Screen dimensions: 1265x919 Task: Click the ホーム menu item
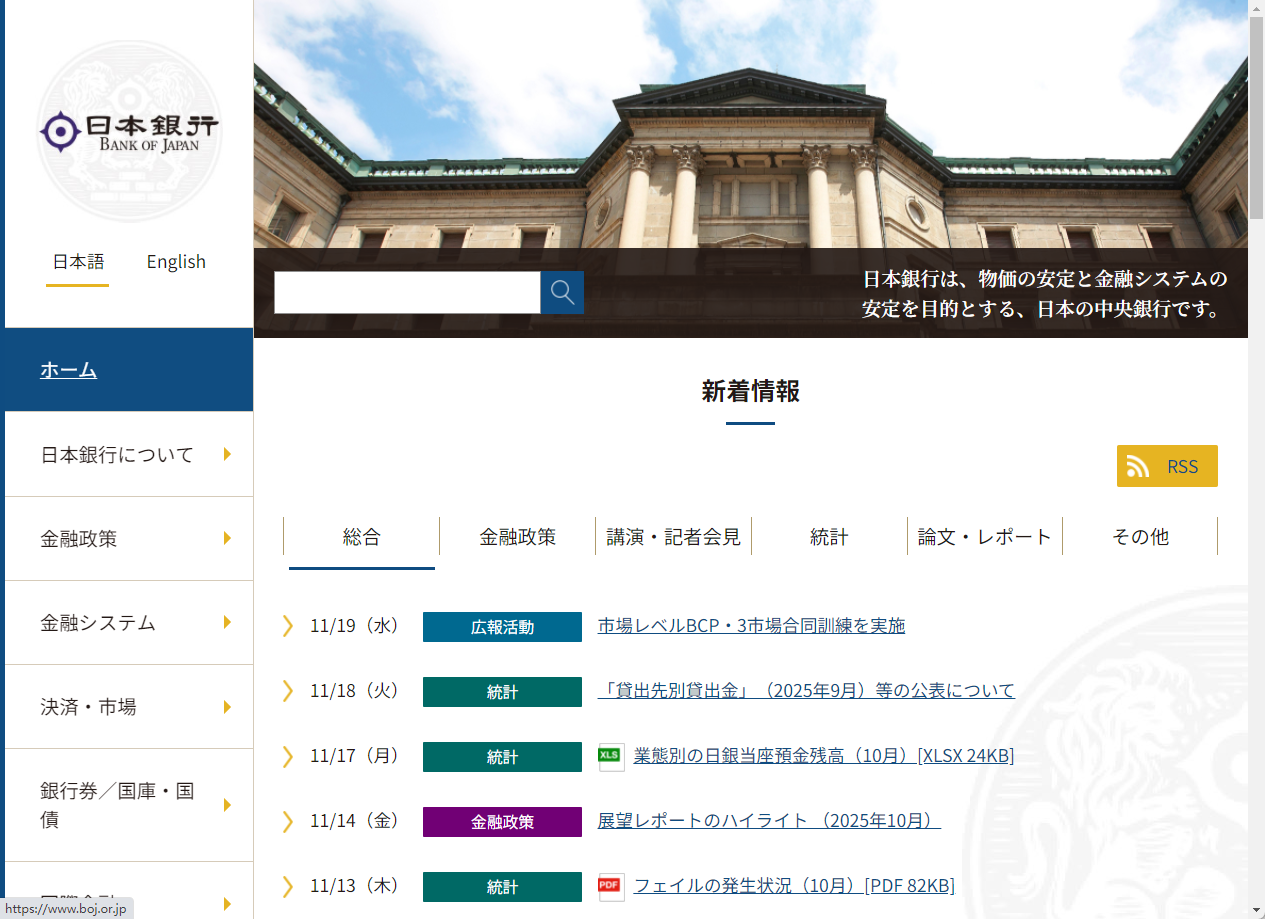[x=69, y=369]
